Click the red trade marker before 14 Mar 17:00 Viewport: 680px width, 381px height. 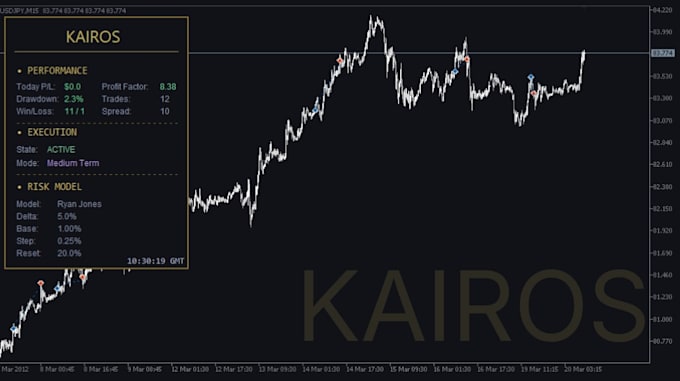pyautogui.click(x=340, y=61)
